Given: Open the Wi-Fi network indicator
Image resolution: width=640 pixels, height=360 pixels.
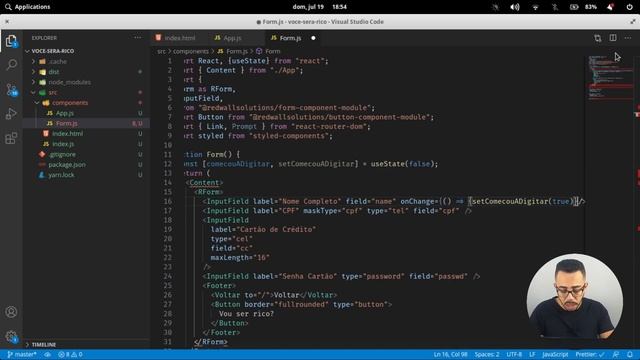Looking at the screenshot, I should coord(535,7).
